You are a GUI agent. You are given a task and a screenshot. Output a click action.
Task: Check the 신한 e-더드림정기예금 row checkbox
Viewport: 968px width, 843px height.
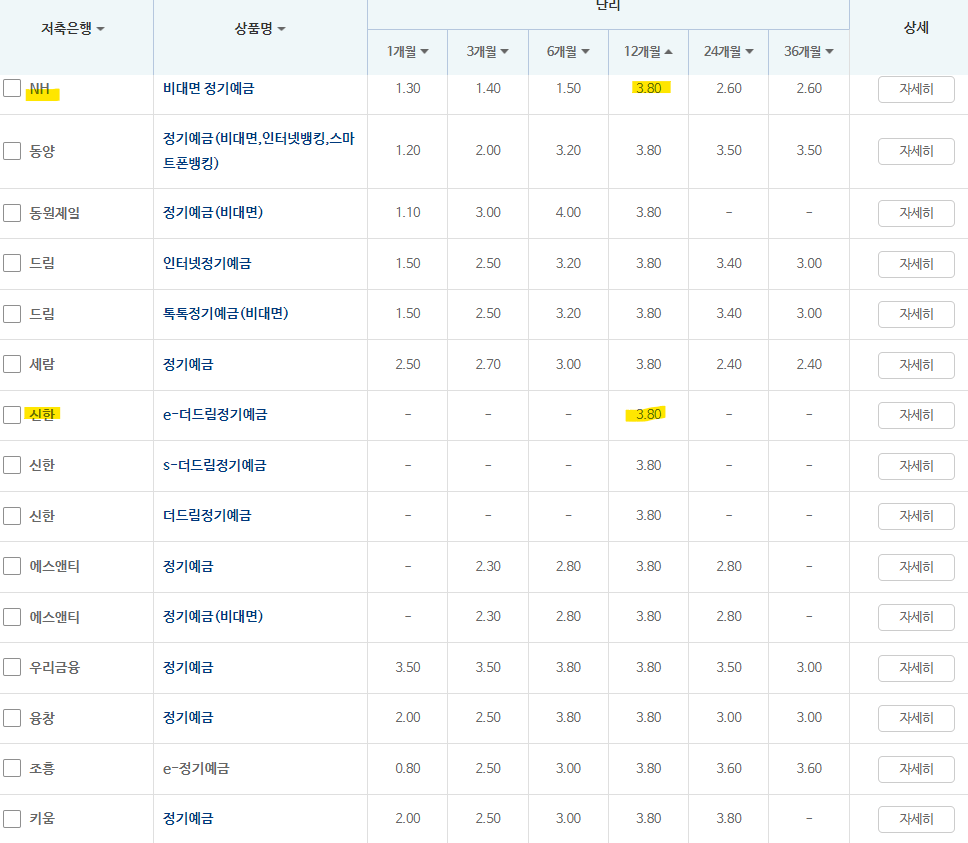pyautogui.click(x=12, y=415)
